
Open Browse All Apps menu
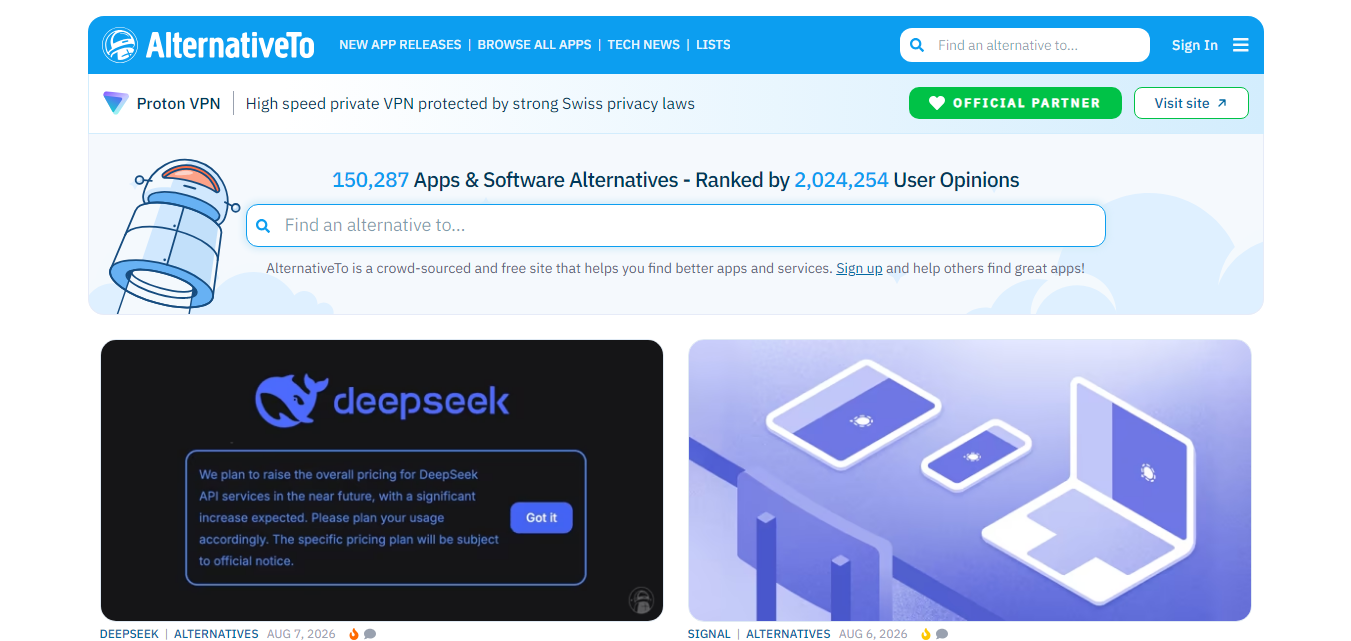tap(534, 45)
